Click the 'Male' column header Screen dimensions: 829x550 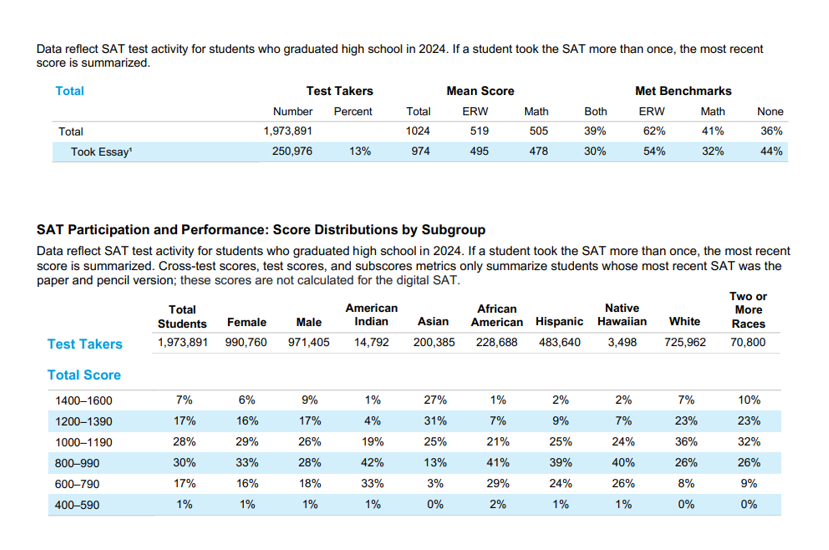(309, 323)
